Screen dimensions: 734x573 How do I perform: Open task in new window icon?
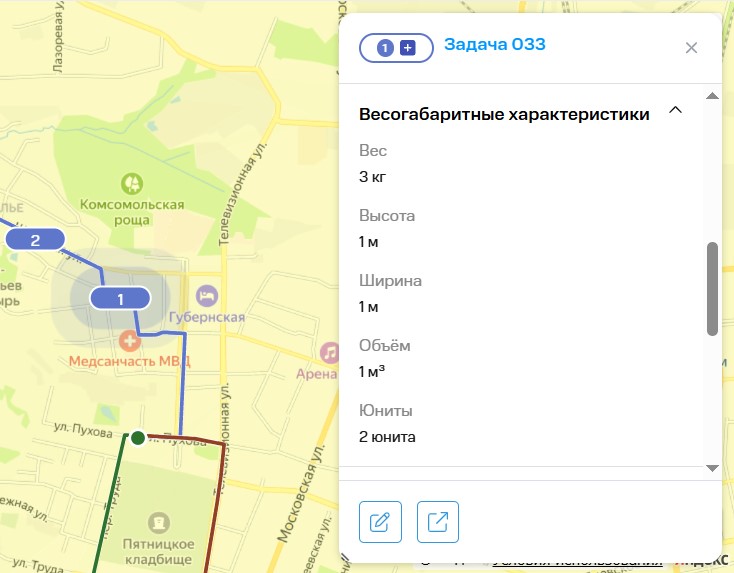(438, 522)
